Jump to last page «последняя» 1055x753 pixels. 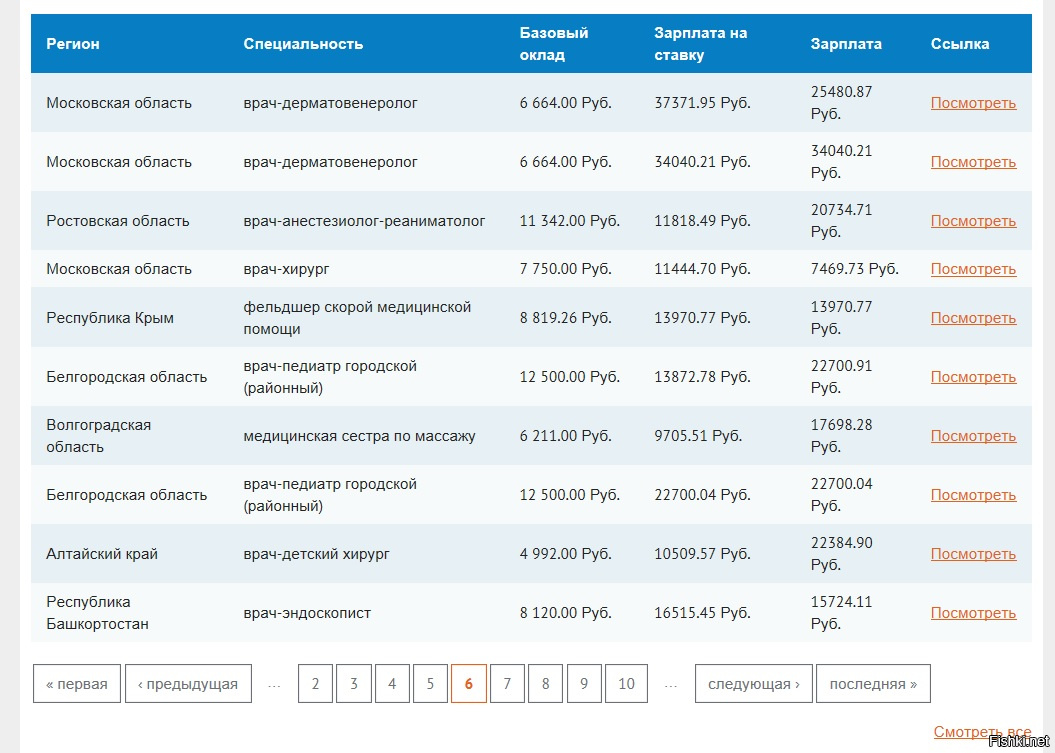(873, 684)
